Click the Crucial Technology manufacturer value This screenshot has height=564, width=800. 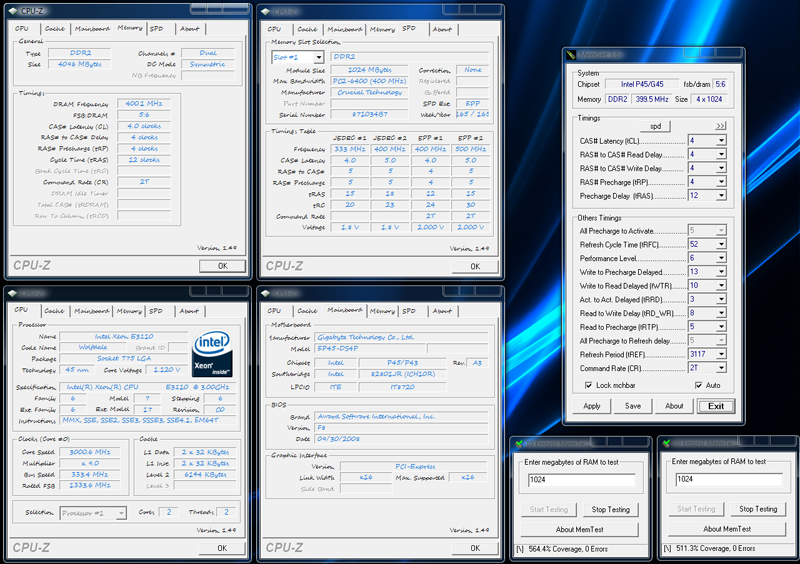[369, 92]
